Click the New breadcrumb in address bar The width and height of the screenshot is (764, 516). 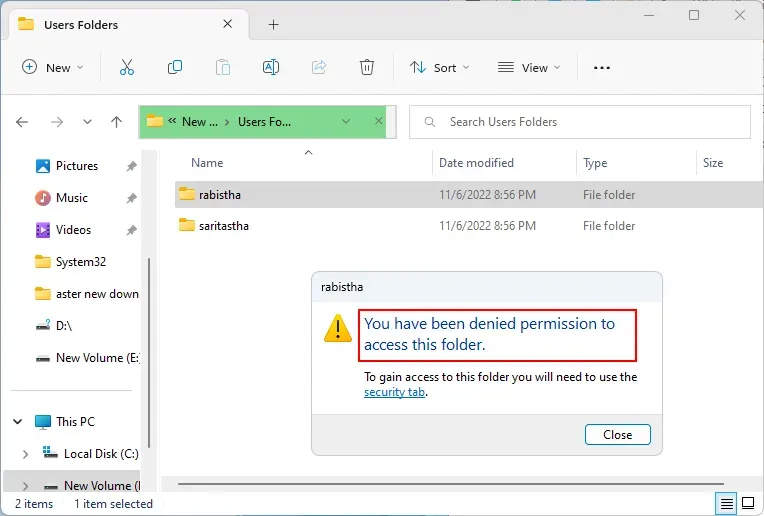point(200,122)
